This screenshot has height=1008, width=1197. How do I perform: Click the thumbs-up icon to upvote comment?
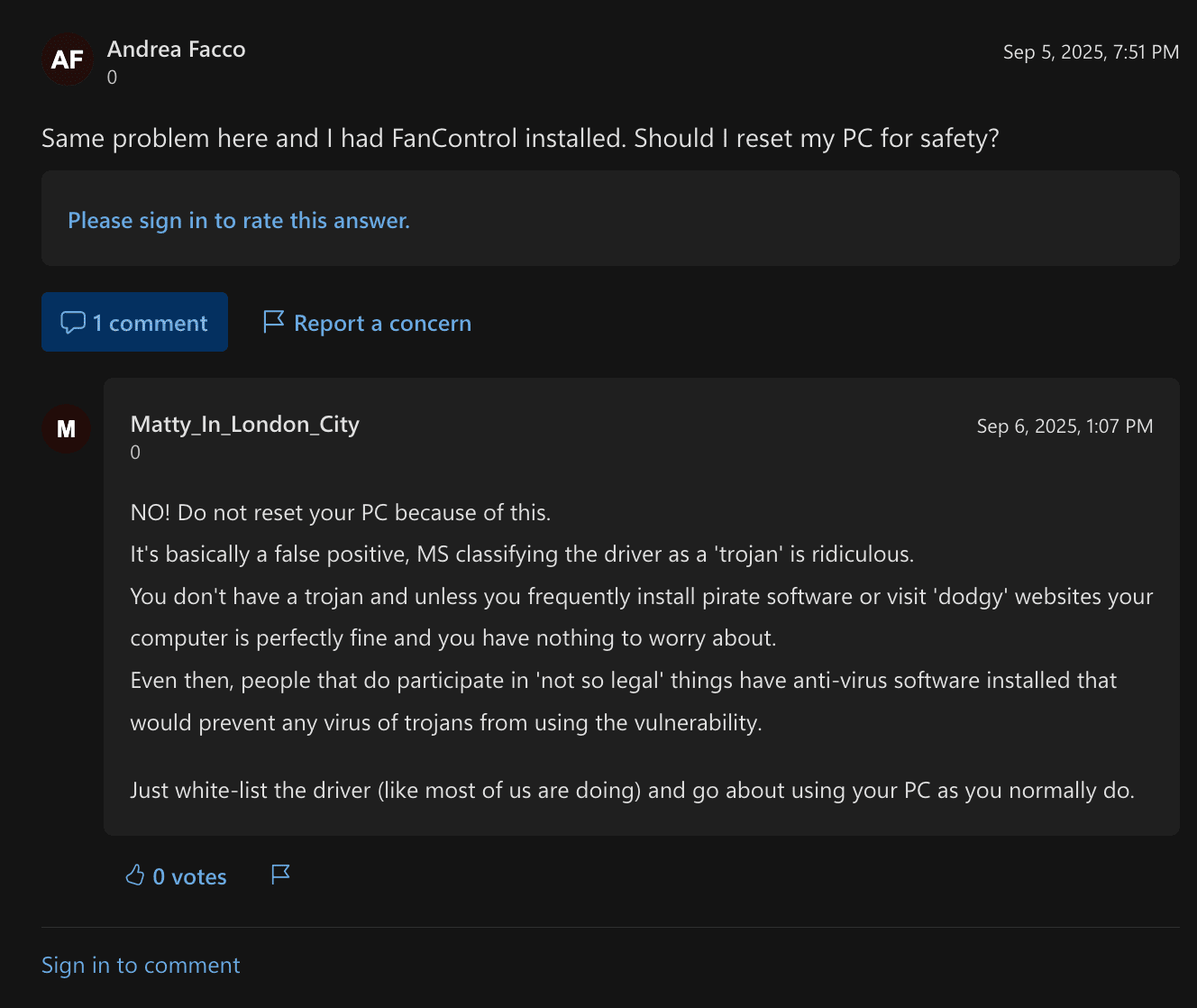coord(135,875)
